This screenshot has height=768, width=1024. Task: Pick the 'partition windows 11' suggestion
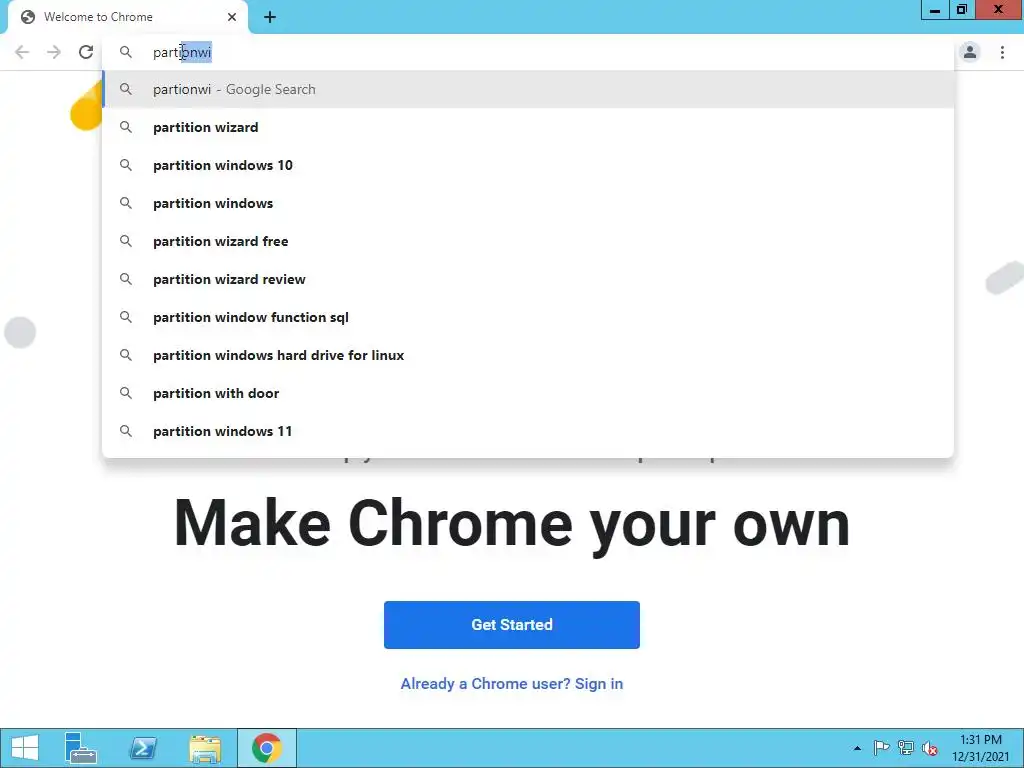529,430
